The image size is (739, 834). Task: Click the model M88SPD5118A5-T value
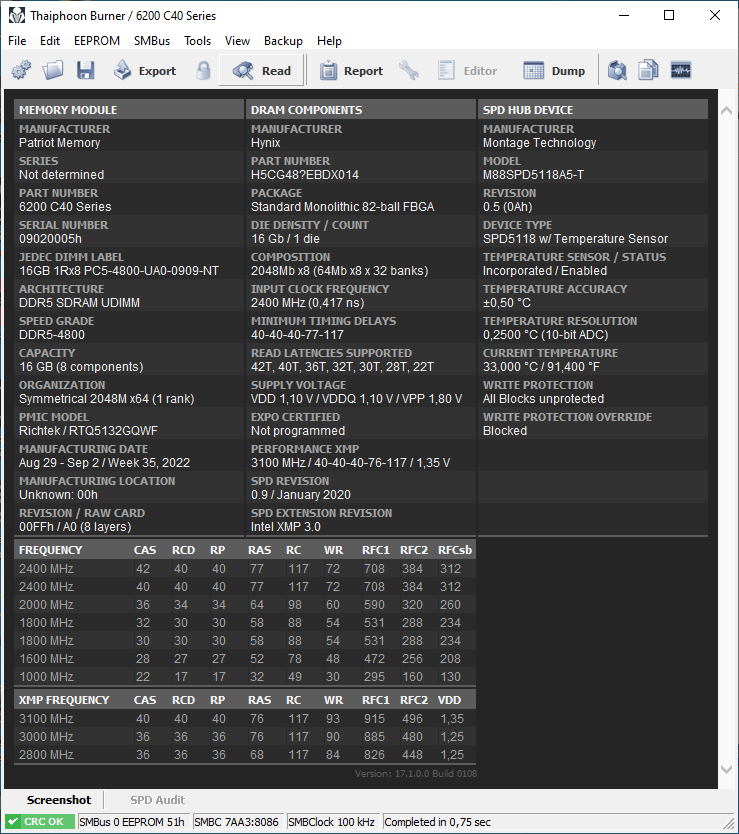(x=533, y=175)
